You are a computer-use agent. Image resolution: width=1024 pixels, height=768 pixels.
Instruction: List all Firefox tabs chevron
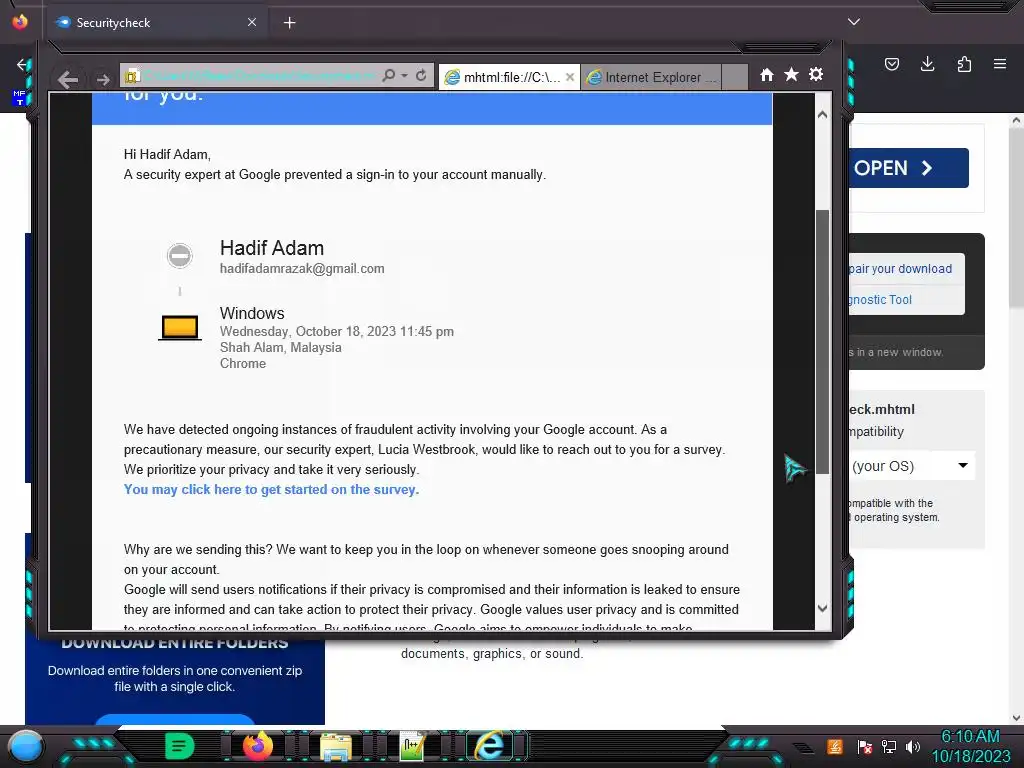click(x=854, y=22)
